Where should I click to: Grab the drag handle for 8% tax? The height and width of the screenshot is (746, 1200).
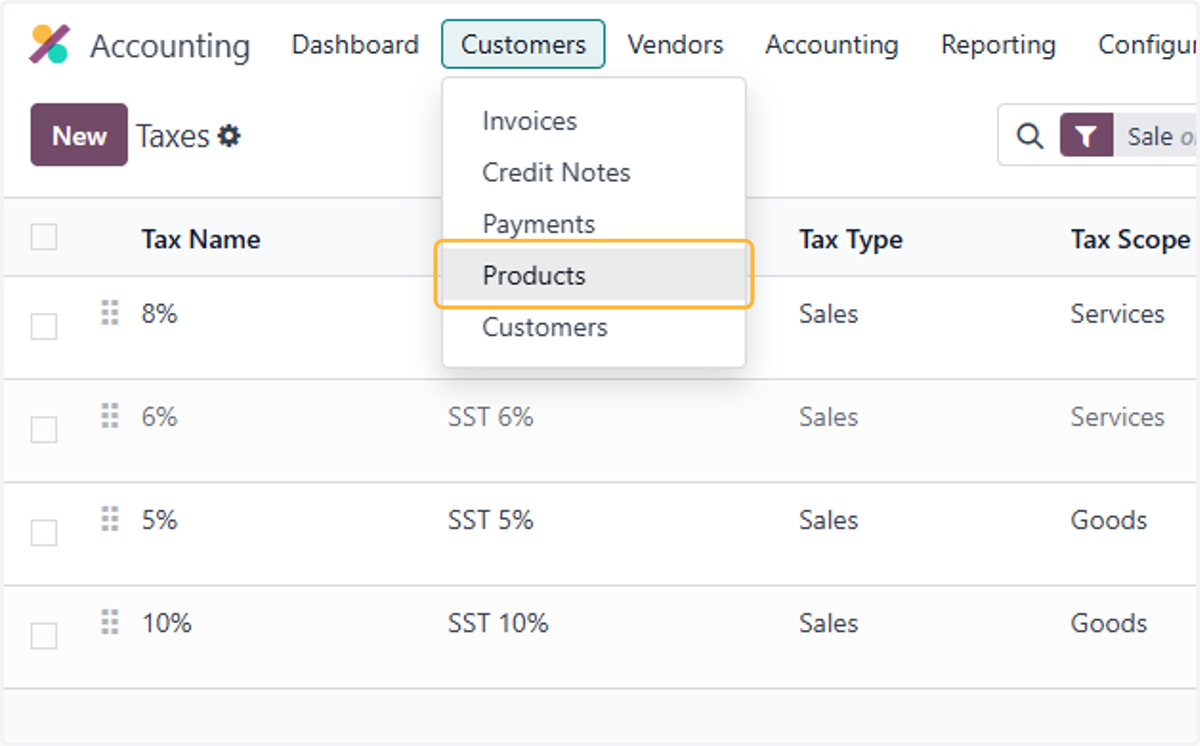[110, 312]
